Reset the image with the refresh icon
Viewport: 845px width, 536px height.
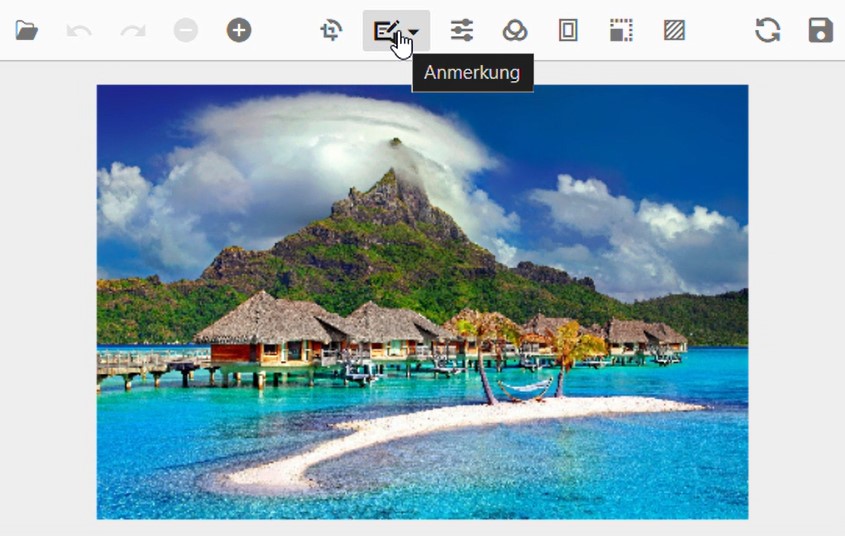767,30
